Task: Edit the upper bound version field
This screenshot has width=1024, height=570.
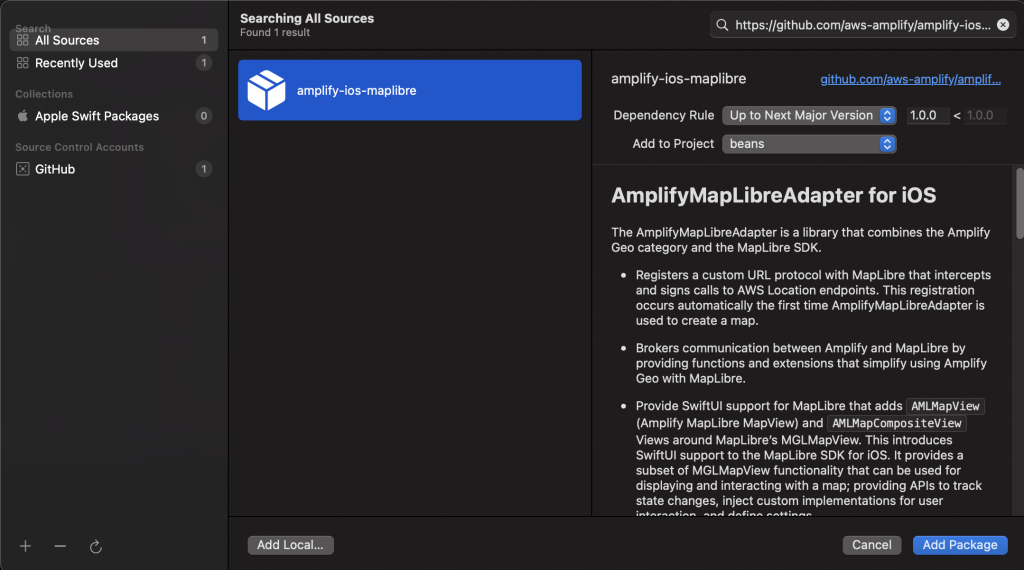Action: [x=985, y=116]
